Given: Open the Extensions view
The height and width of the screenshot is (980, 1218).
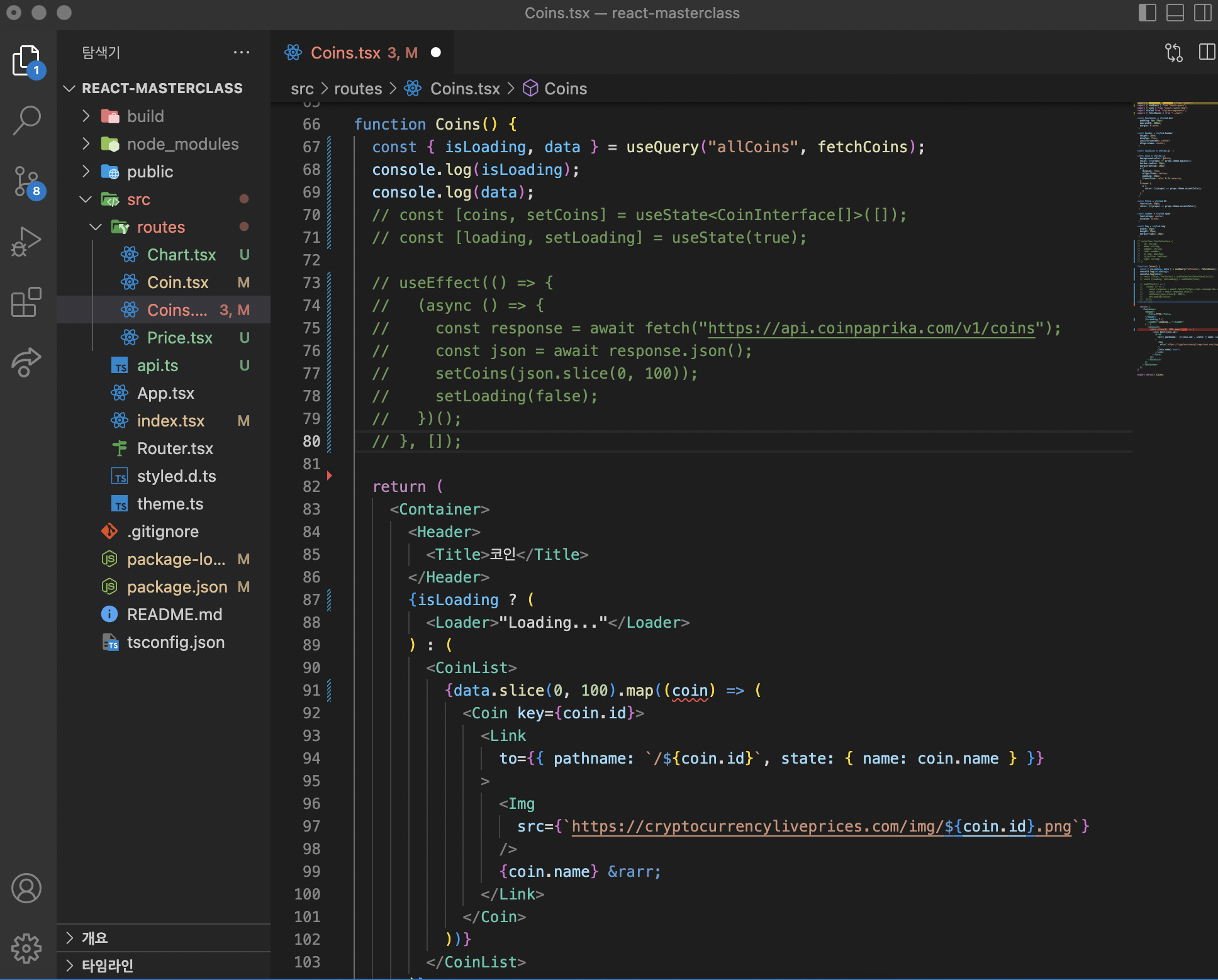Looking at the screenshot, I should (26, 303).
